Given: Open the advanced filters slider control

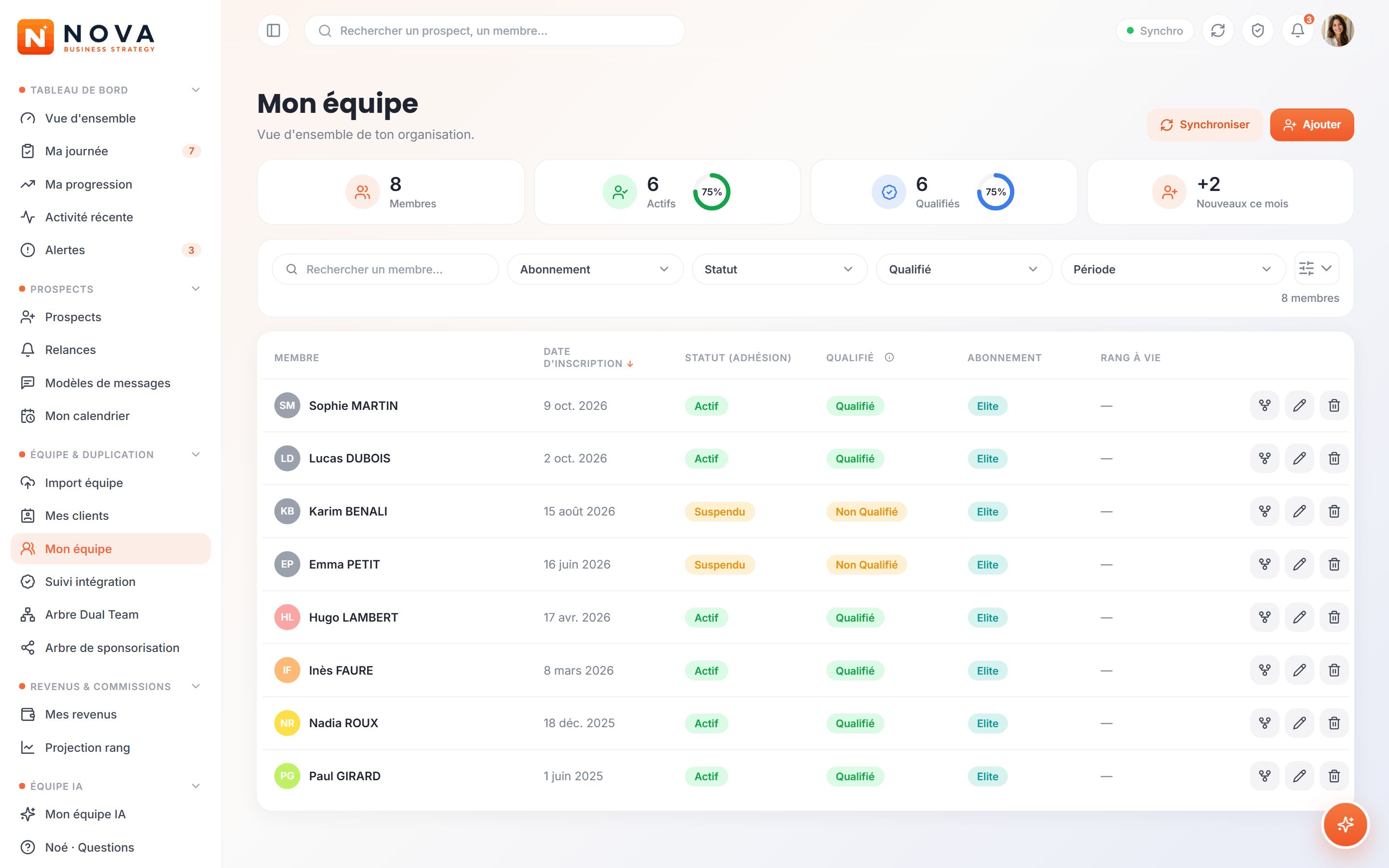Looking at the screenshot, I should 1317,268.
